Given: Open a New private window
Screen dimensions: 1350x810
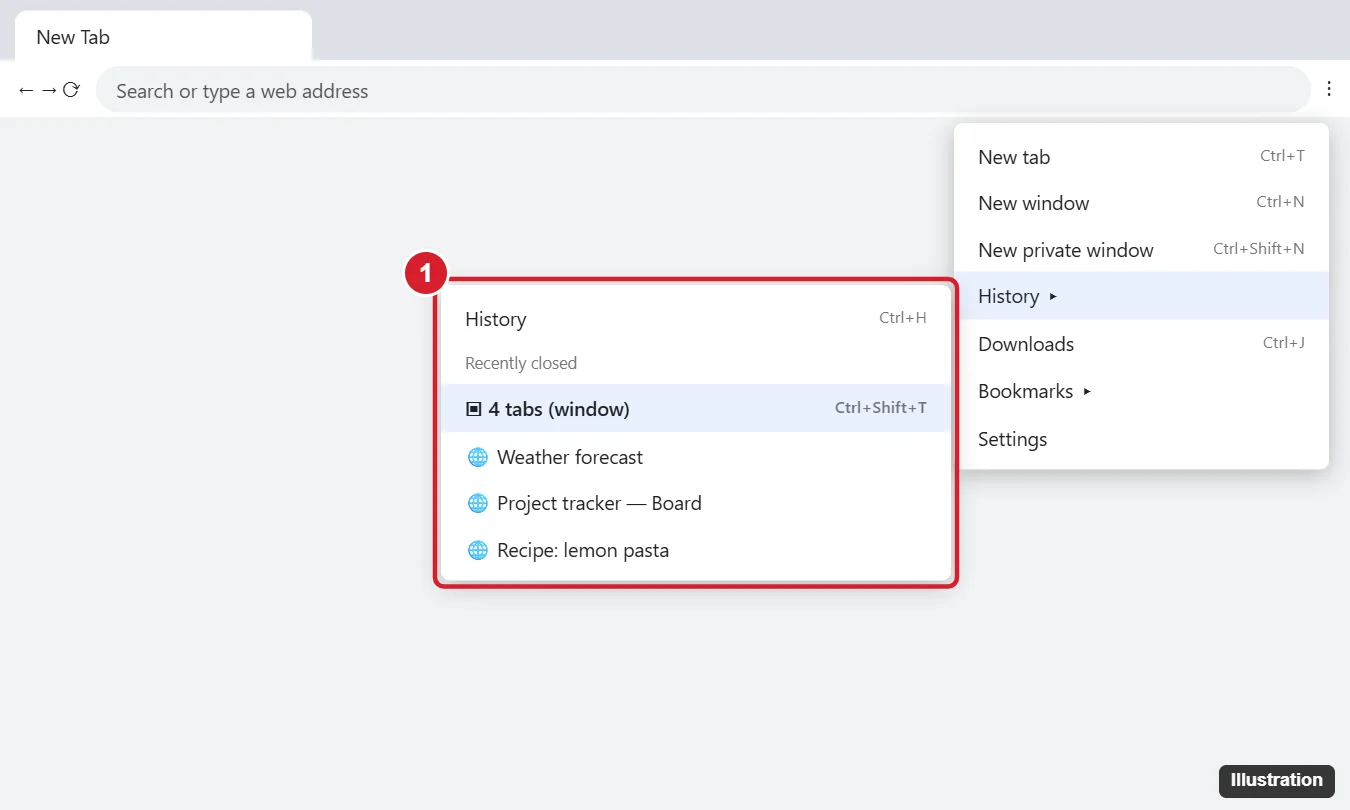Looking at the screenshot, I should click(x=1141, y=250).
